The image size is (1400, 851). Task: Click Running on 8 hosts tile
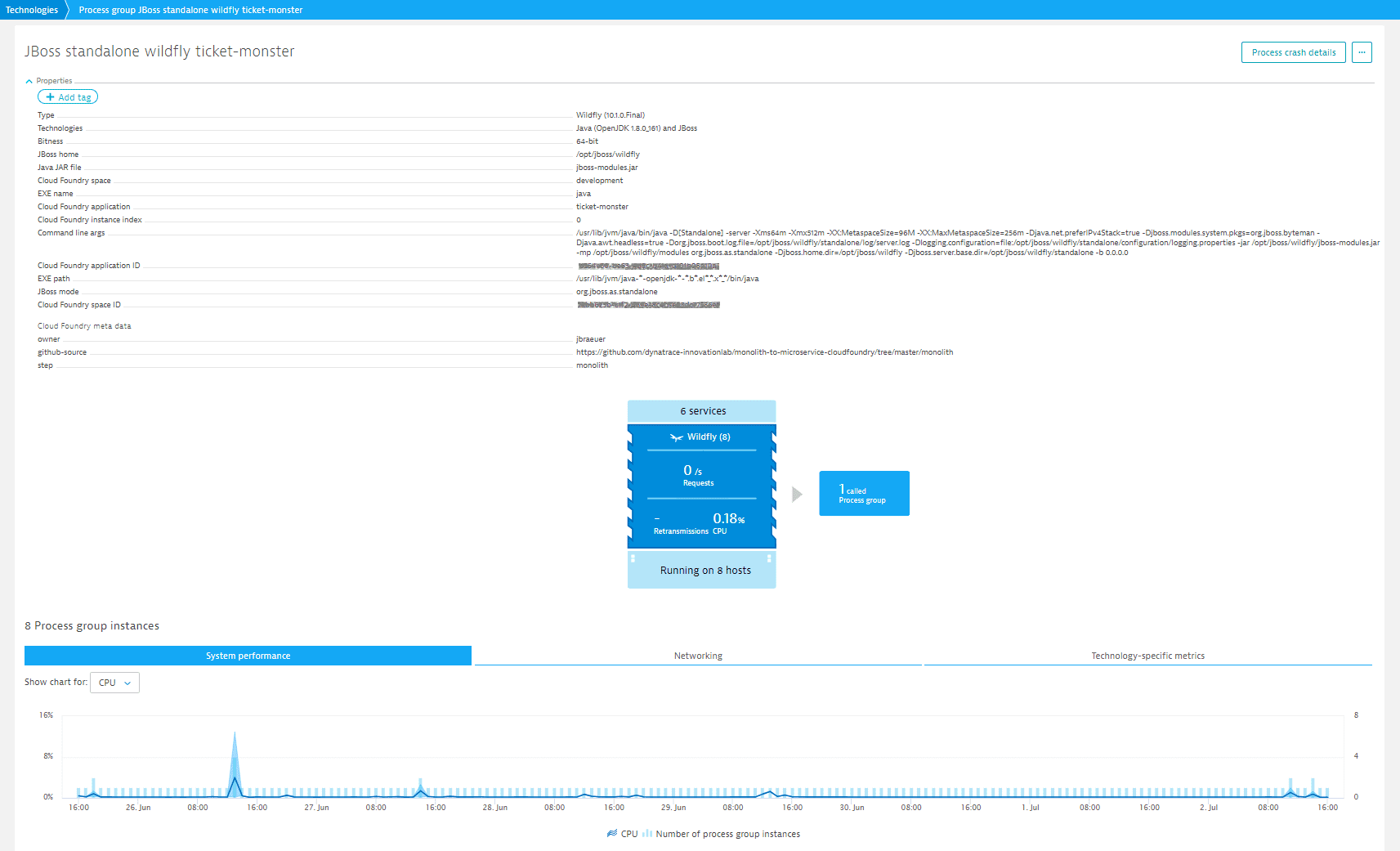point(702,571)
